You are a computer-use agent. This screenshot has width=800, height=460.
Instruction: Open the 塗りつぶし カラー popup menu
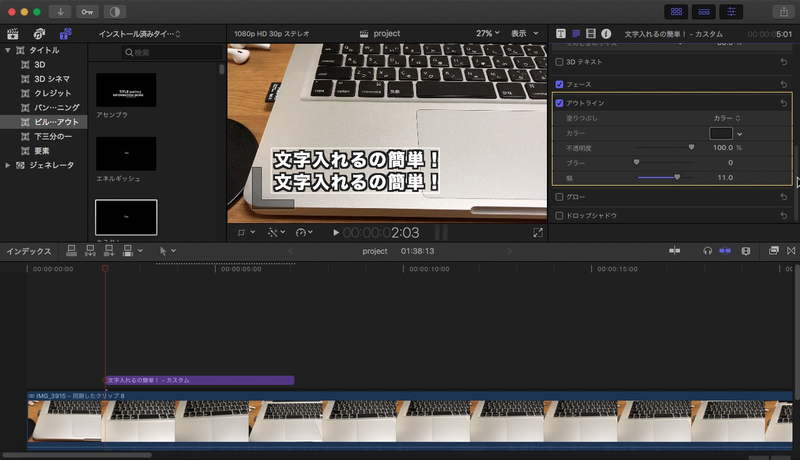(x=727, y=118)
